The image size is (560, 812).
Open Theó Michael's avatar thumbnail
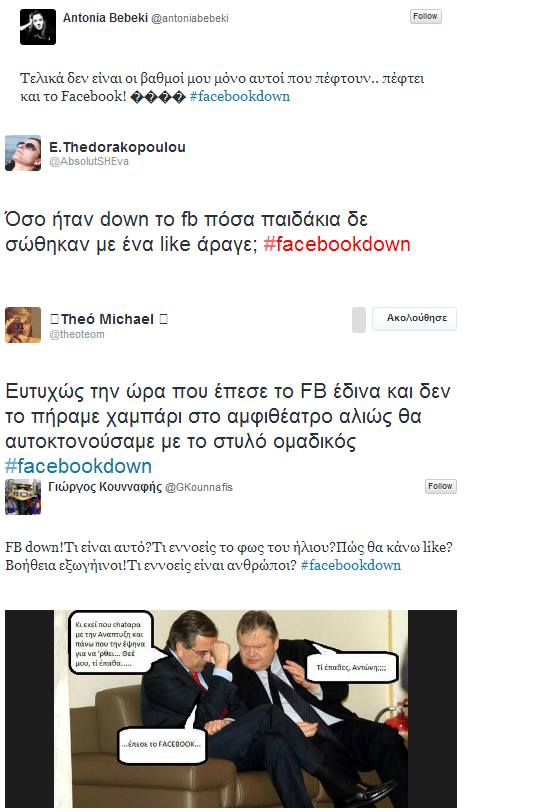[23, 325]
